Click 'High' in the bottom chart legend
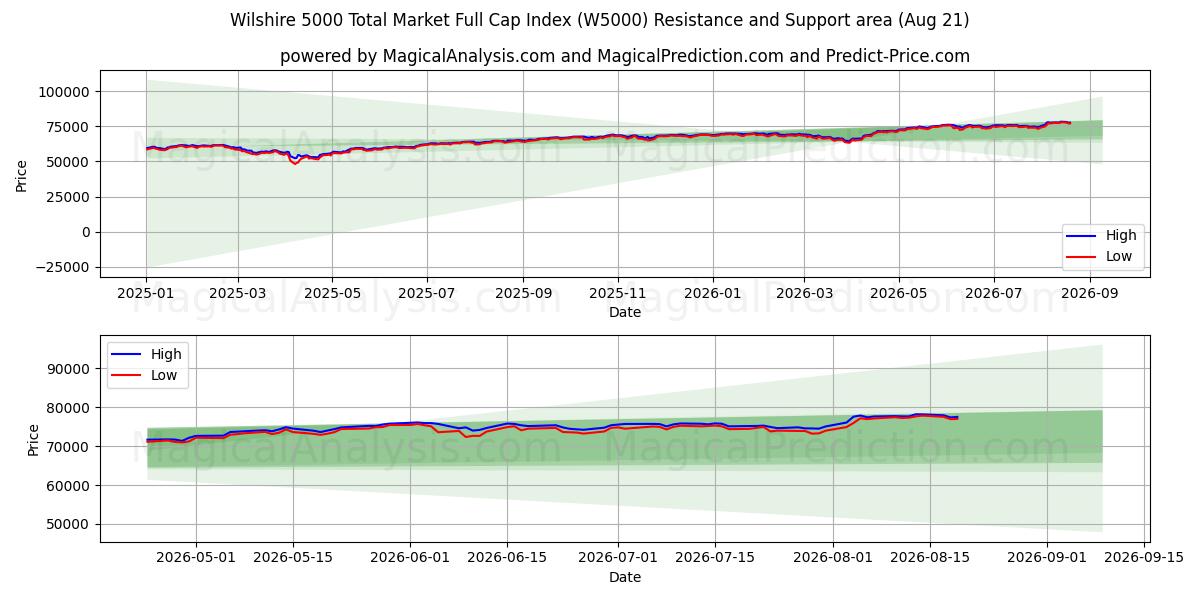The image size is (1200, 600). click(166, 354)
